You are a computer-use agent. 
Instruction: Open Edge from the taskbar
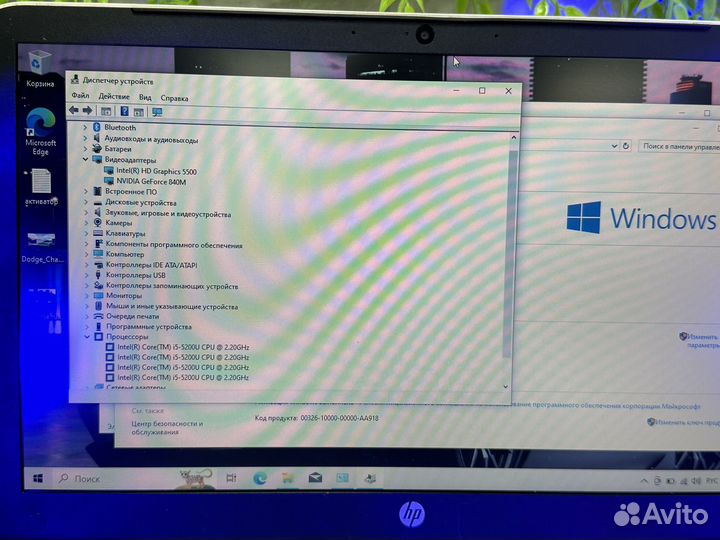pyautogui.click(x=260, y=478)
